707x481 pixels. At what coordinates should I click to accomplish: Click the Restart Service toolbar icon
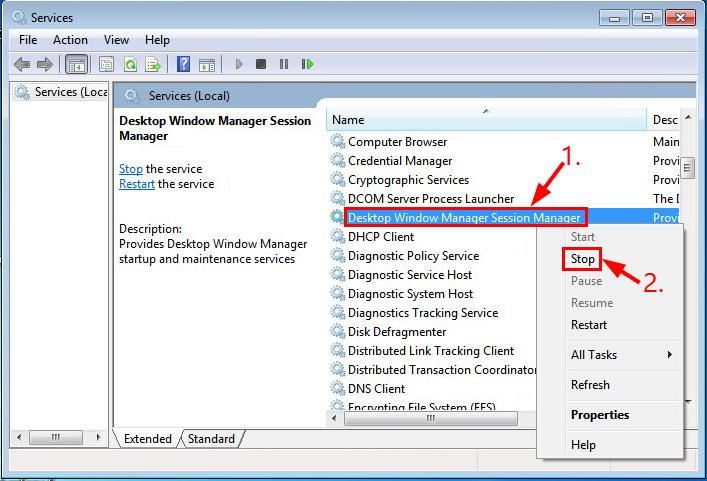[x=307, y=64]
